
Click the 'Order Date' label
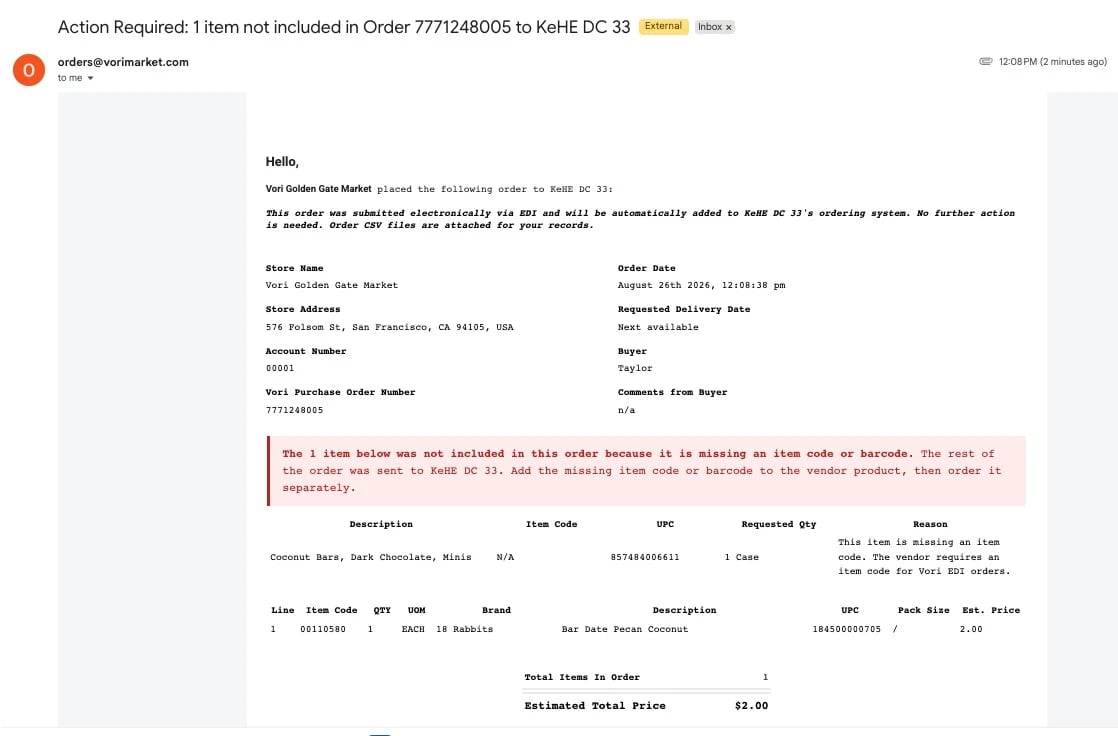click(647, 268)
